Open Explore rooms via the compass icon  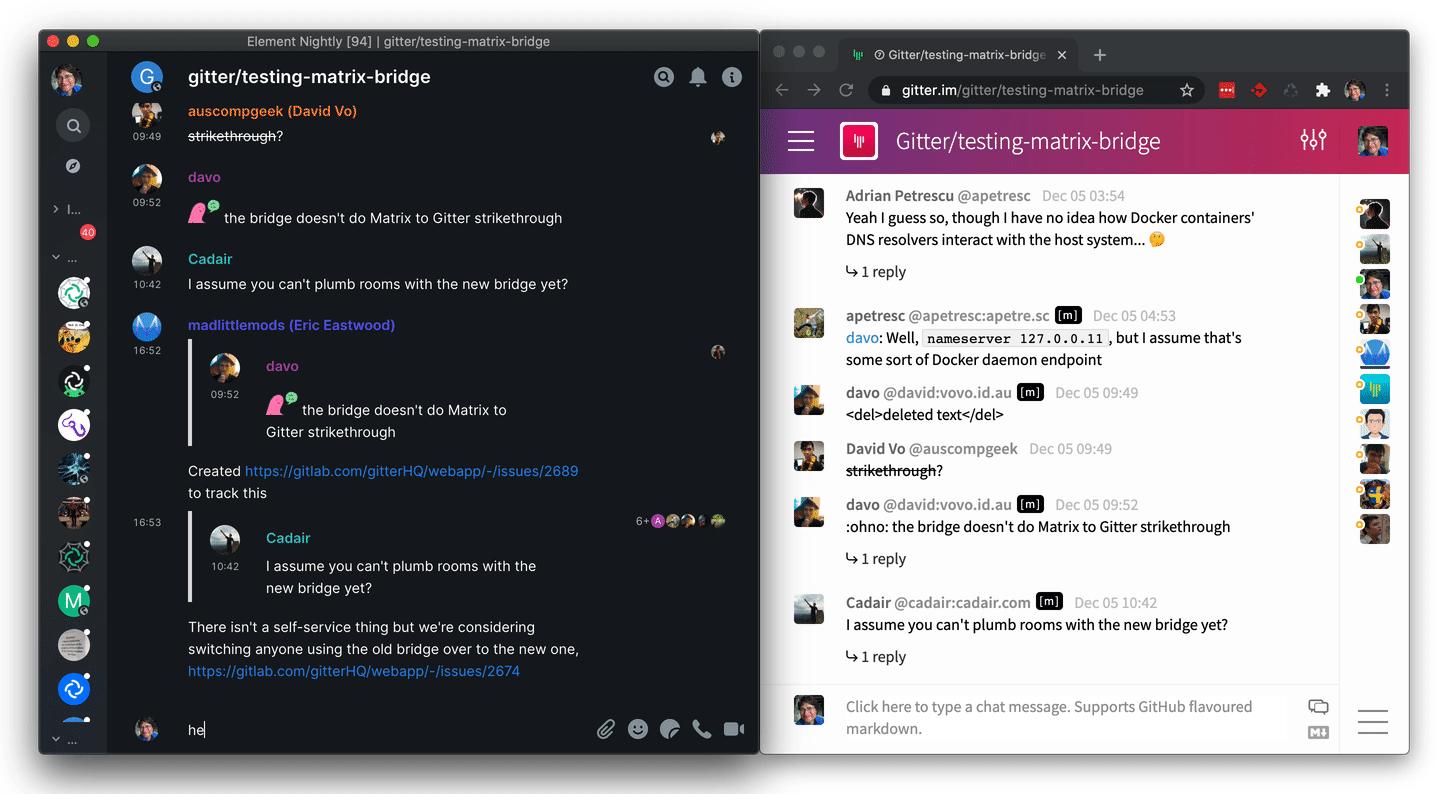coord(73,166)
